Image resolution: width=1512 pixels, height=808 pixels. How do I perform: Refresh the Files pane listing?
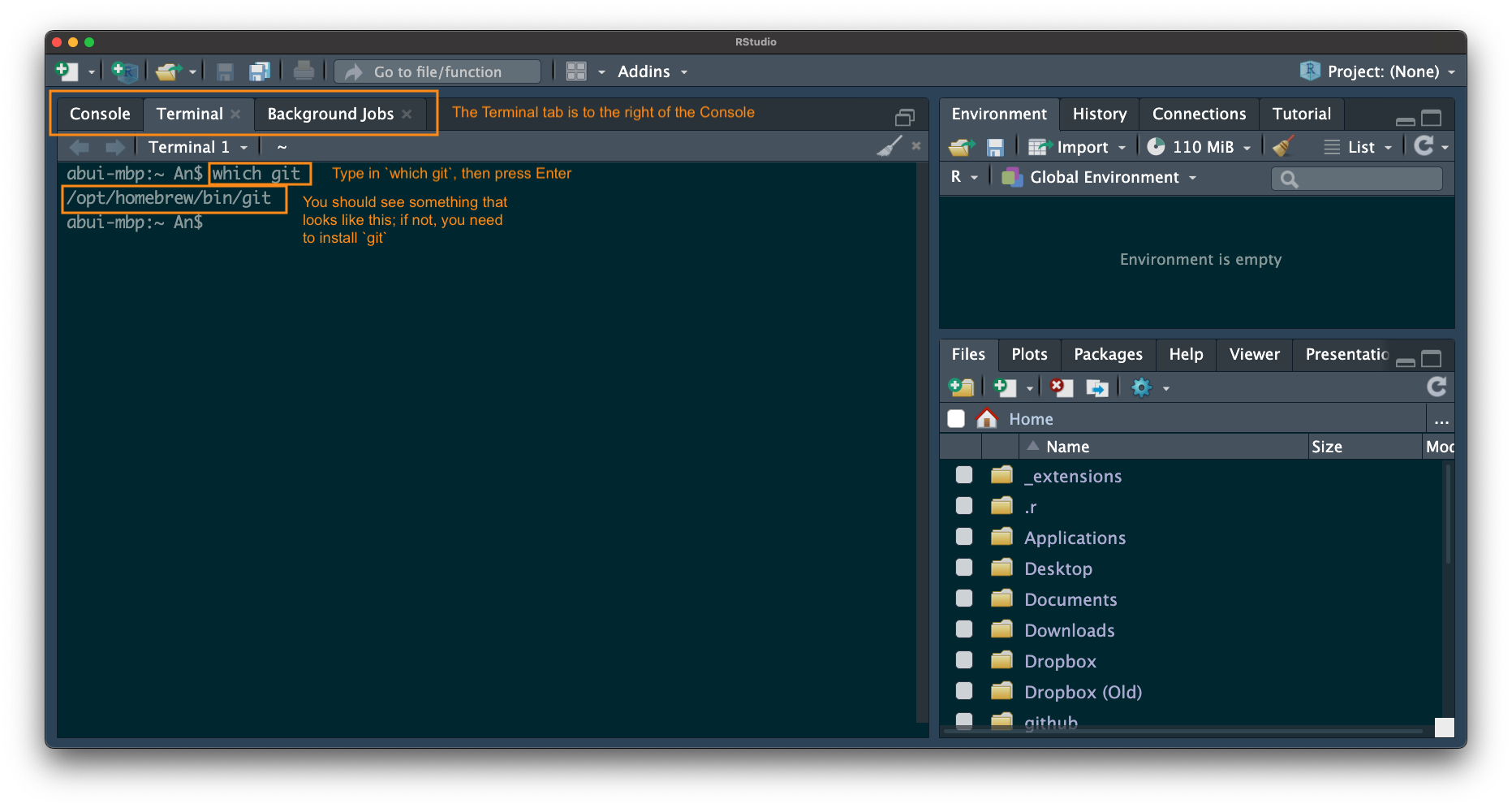pos(1436,387)
